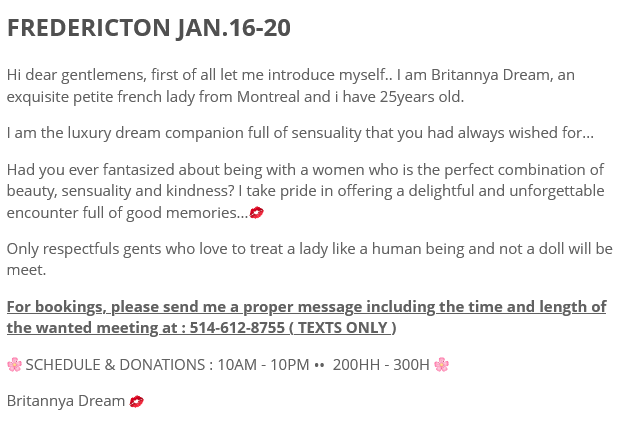Select the FREDERICTON JAN.16-20 heading
The height and width of the screenshot is (441, 630).
[x=149, y=28]
